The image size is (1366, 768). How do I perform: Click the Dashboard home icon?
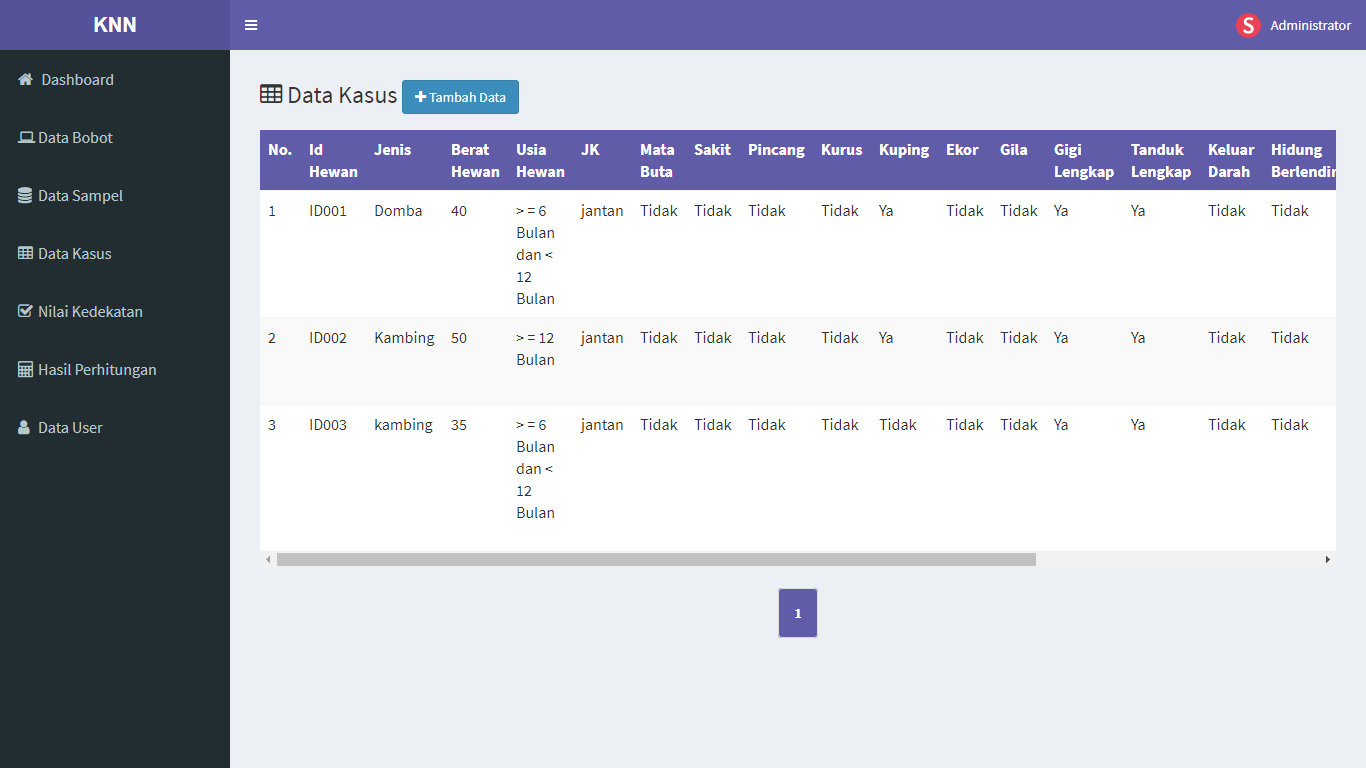(26, 79)
